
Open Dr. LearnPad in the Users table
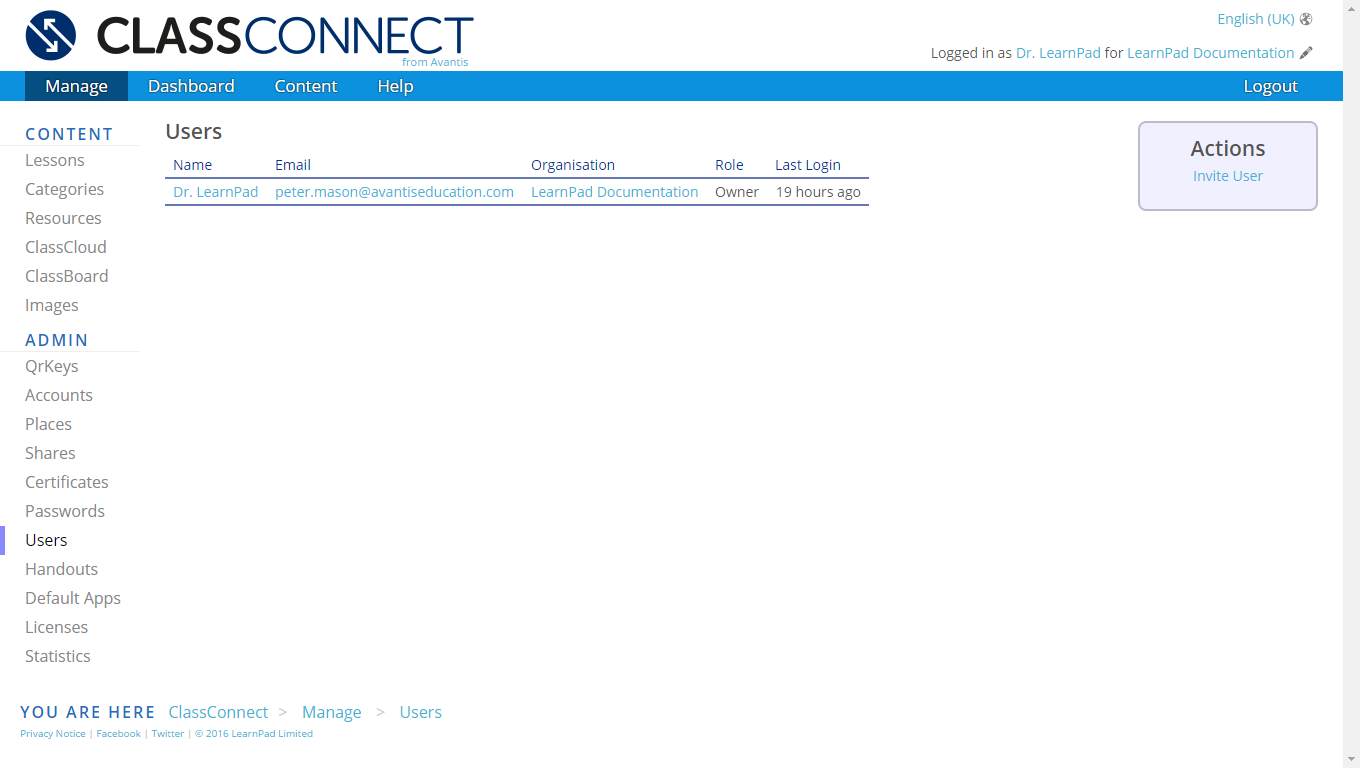[216, 192]
